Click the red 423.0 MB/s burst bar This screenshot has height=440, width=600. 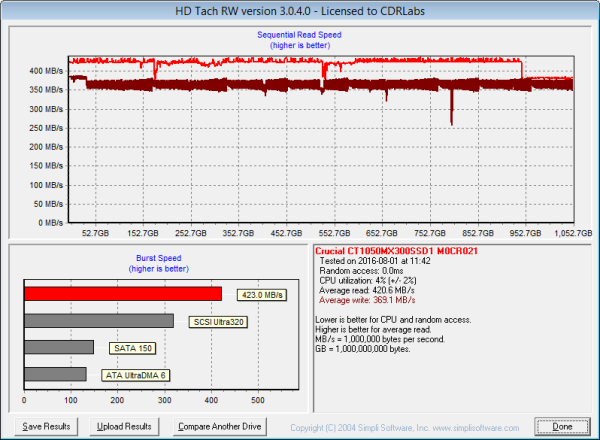click(x=123, y=294)
